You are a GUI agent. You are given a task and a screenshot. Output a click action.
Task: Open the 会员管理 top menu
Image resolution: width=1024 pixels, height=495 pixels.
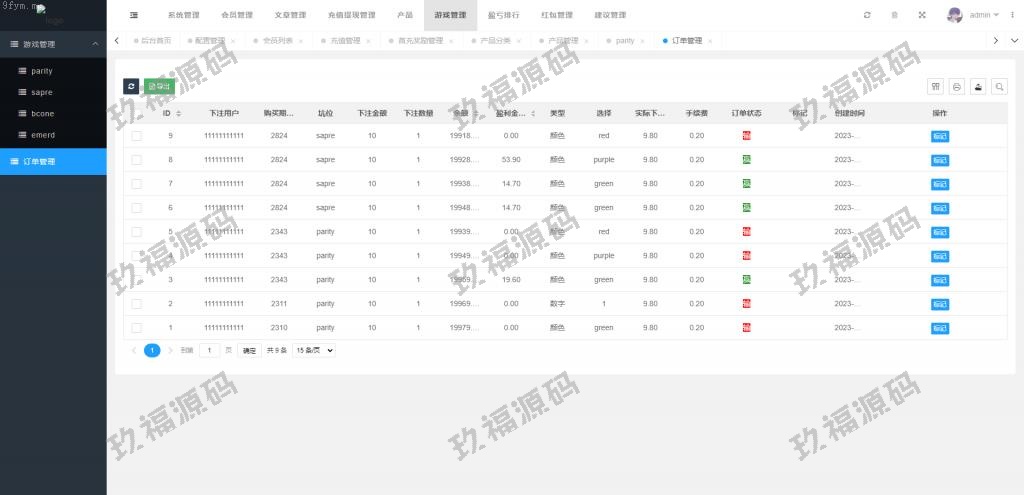[237, 15]
